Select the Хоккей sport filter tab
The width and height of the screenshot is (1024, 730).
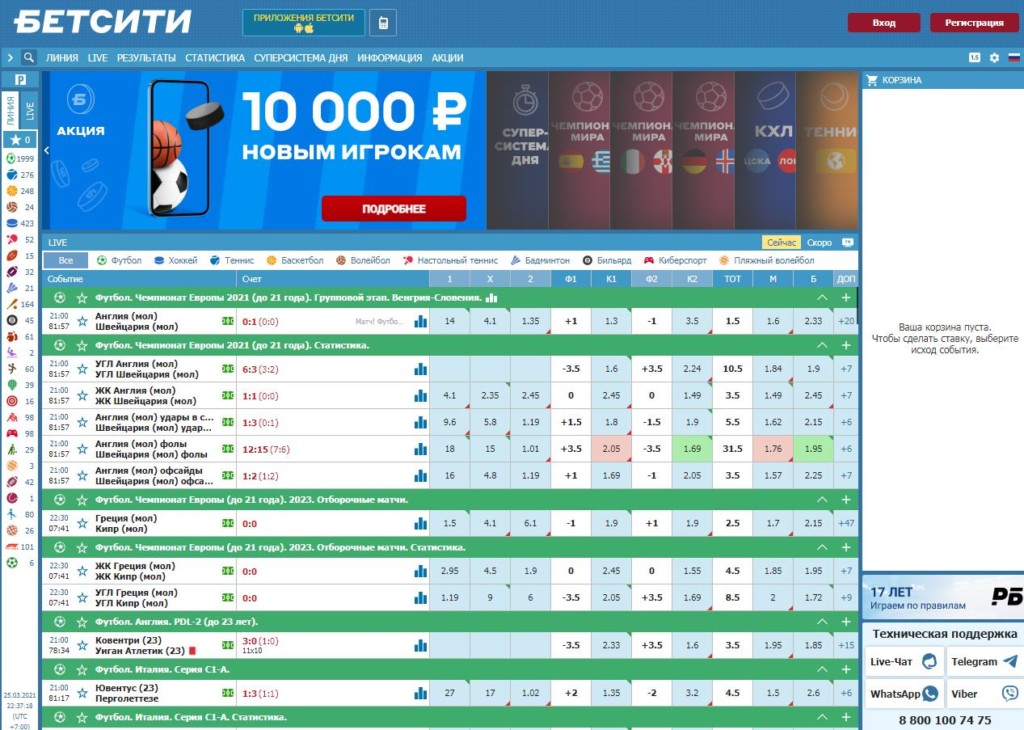(x=176, y=260)
